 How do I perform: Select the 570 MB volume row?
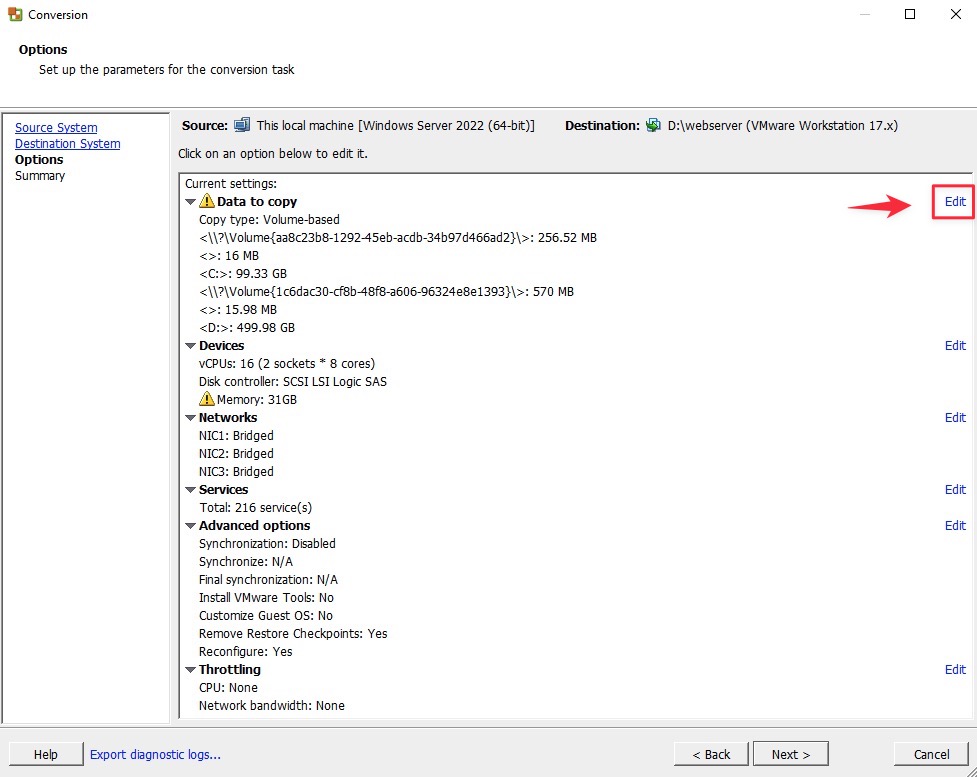pos(386,292)
